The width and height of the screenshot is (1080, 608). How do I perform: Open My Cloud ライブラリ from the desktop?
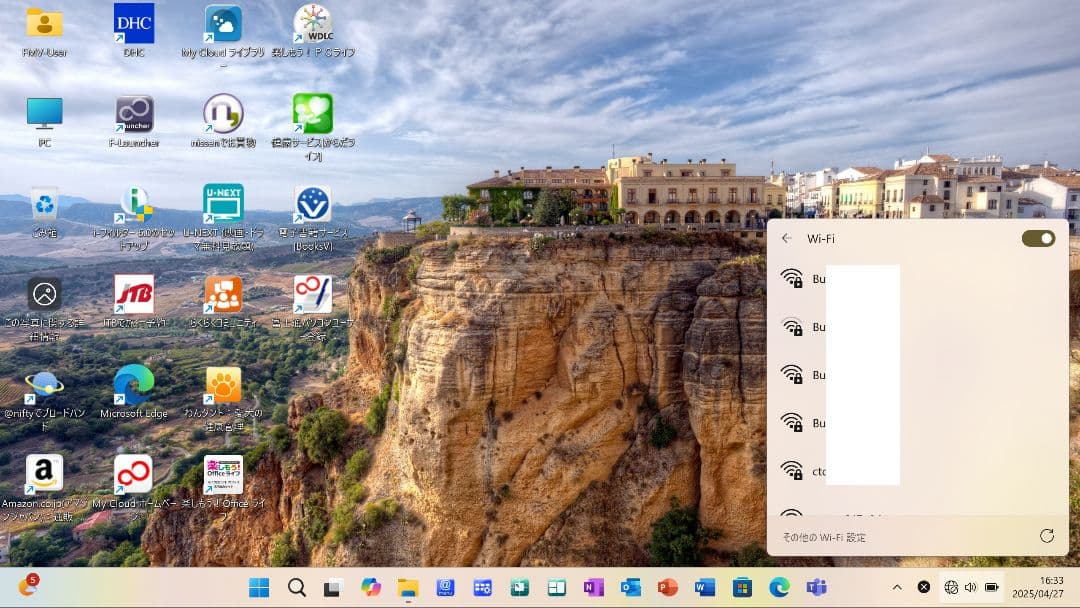pos(222,22)
